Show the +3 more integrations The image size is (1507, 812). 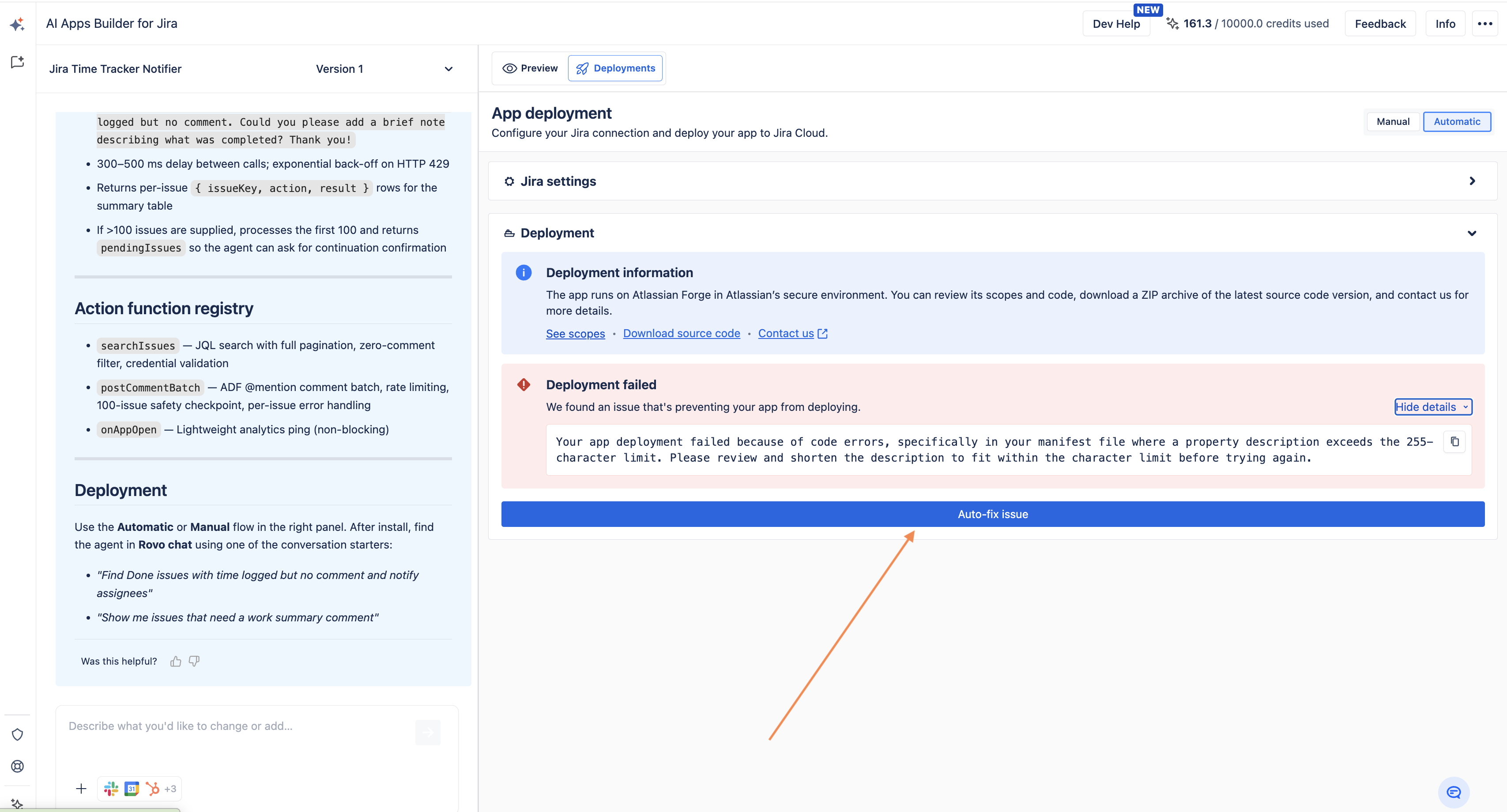click(170, 789)
